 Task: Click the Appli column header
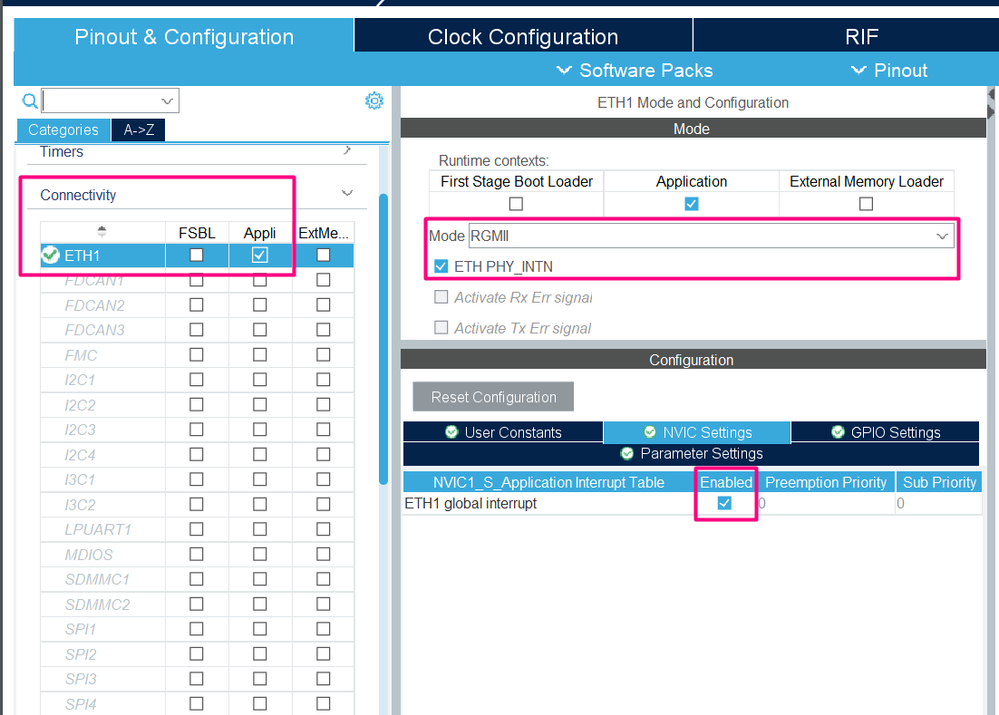[x=260, y=233]
